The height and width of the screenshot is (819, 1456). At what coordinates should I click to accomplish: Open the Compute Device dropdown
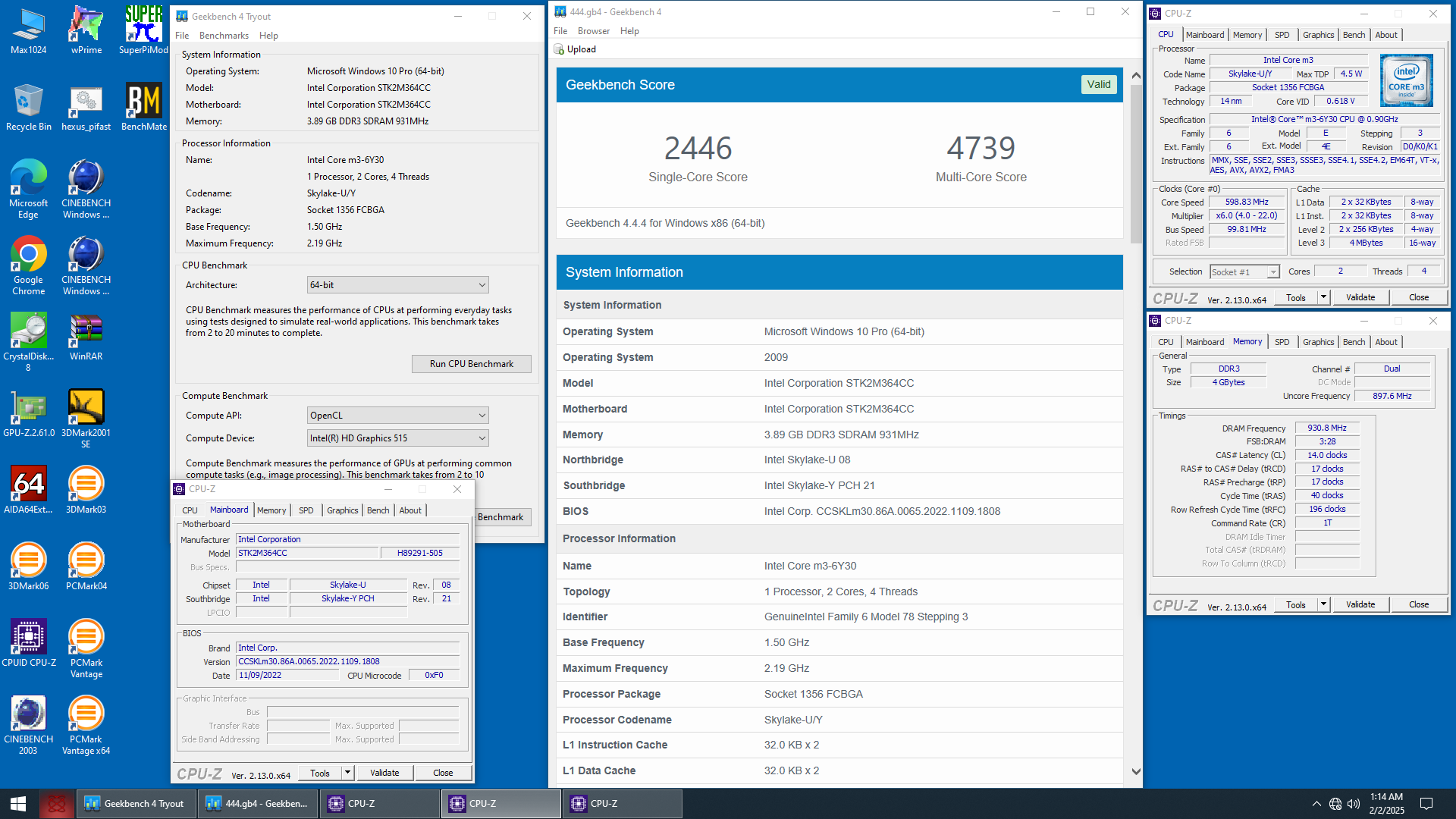[x=397, y=438]
